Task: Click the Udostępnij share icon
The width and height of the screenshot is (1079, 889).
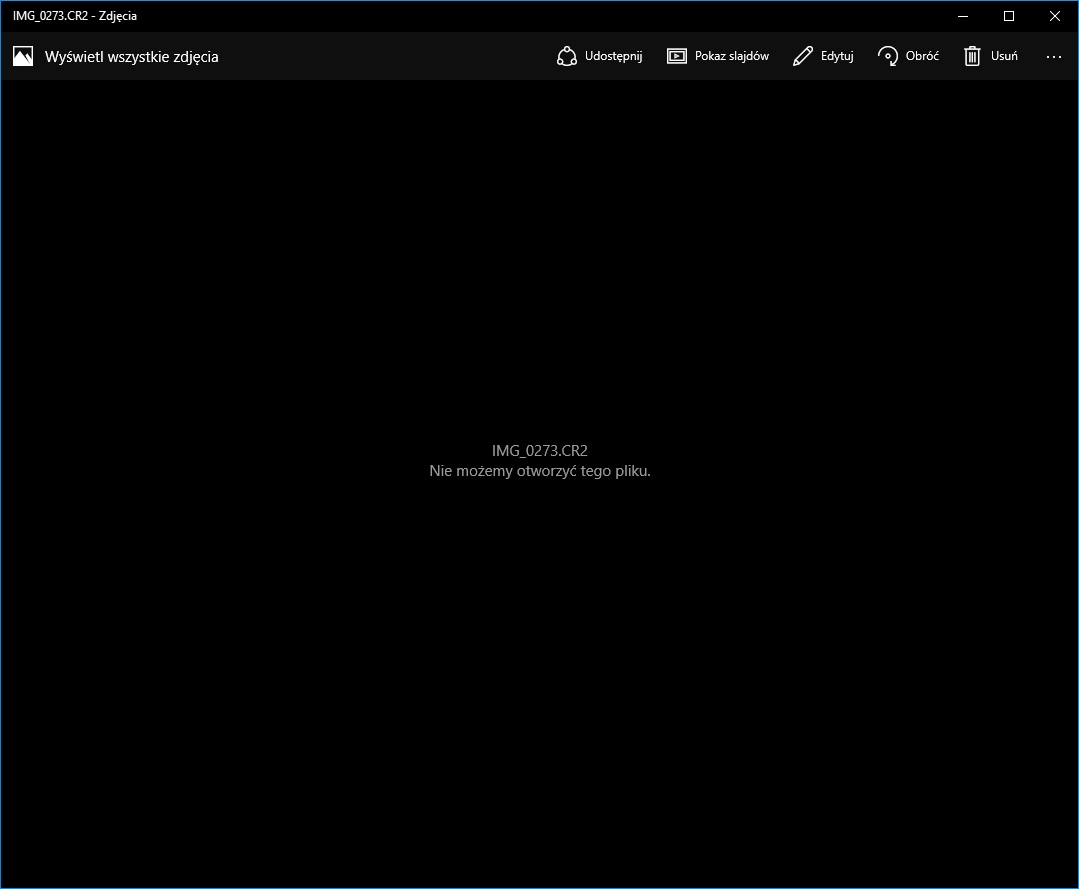Action: pyautogui.click(x=566, y=56)
